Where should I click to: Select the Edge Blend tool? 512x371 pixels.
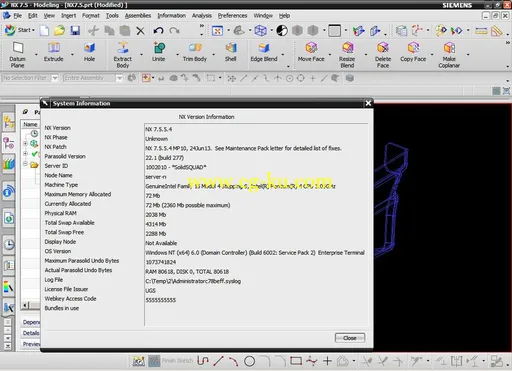click(x=264, y=52)
